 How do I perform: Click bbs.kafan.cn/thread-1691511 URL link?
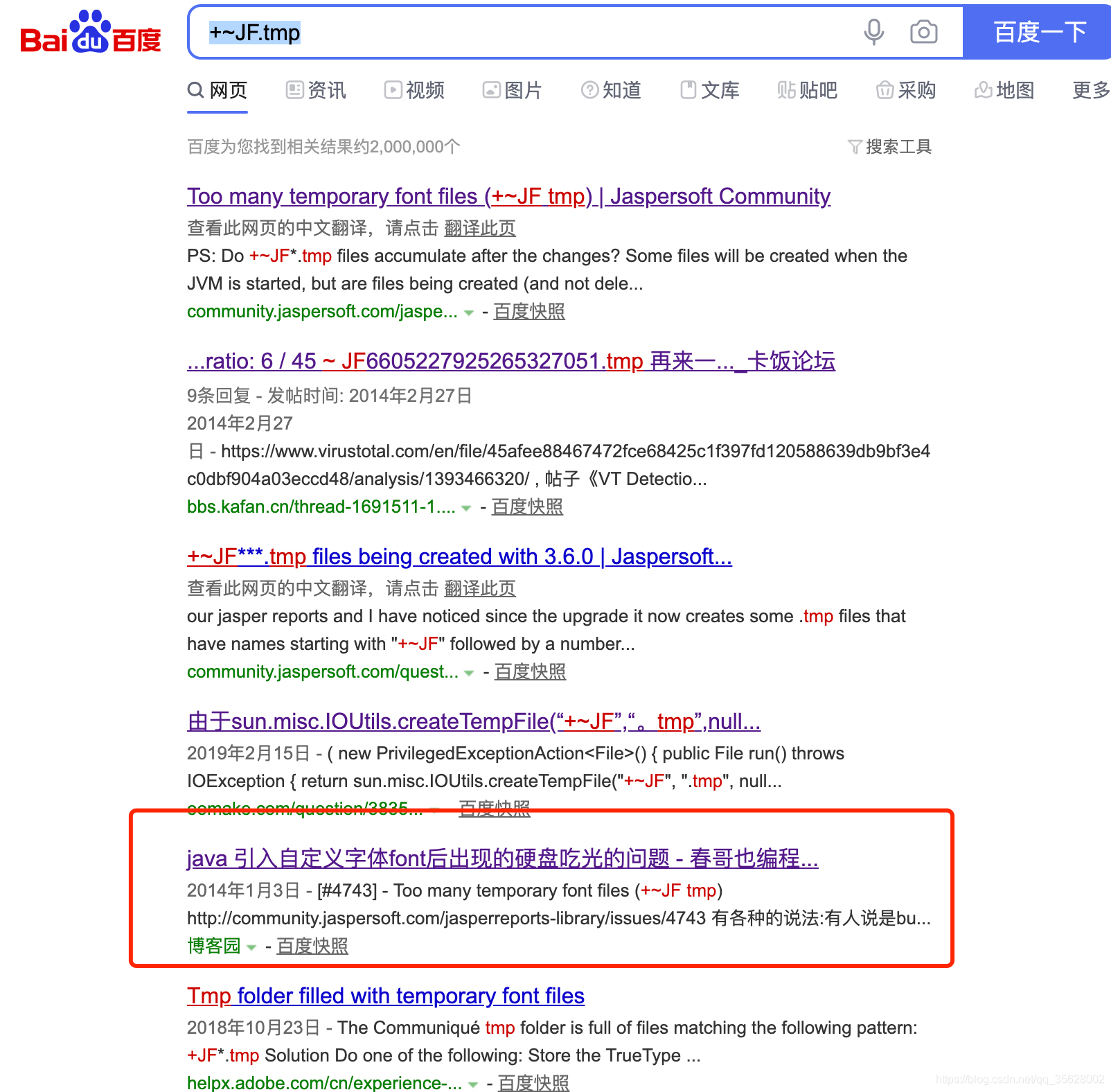pos(321,507)
